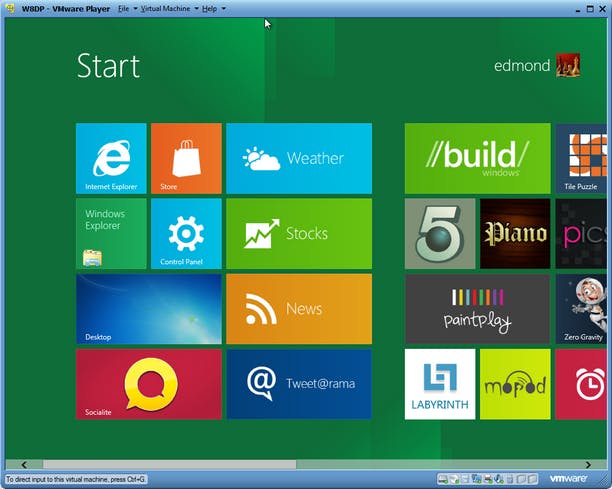Open the mopod tile
Image resolution: width=612 pixels, height=489 pixels.
coord(515,384)
